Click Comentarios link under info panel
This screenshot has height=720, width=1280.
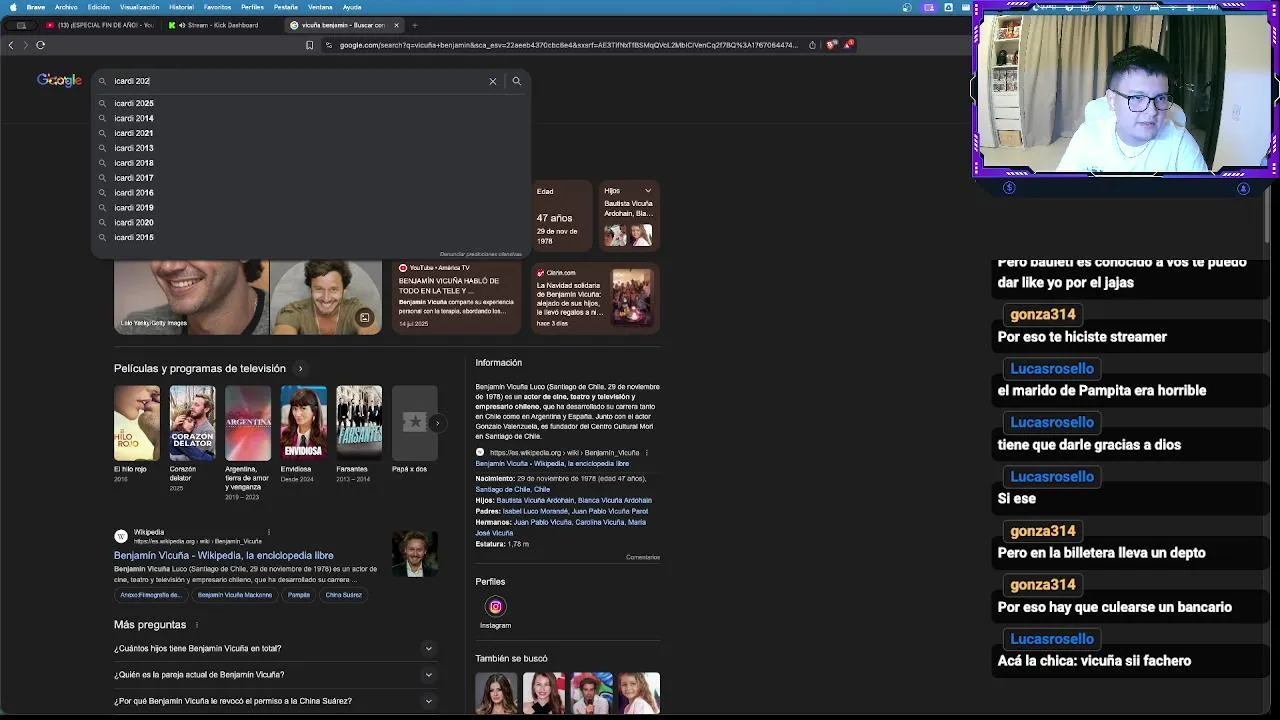[x=643, y=557]
